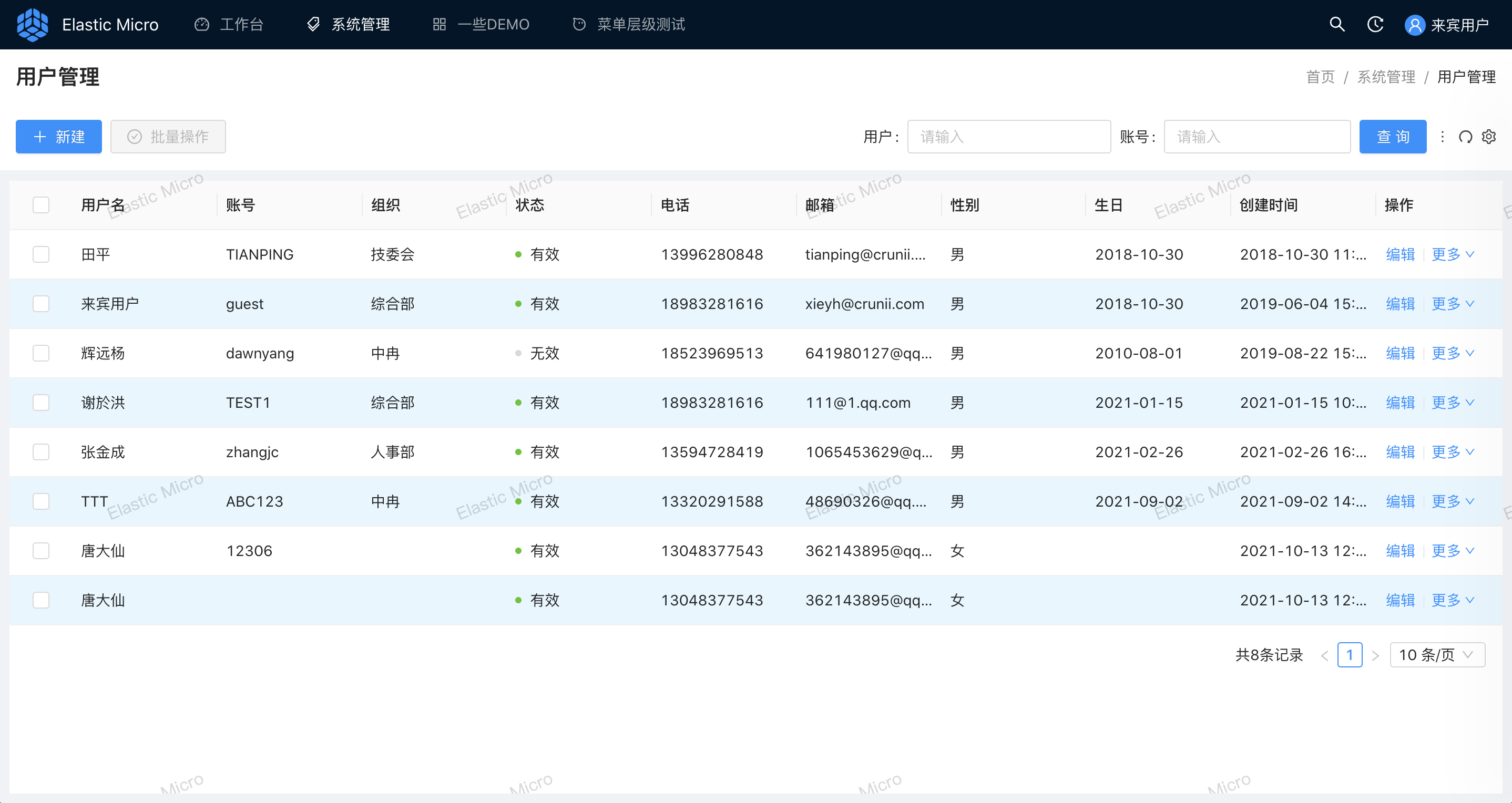Check the row checkbox for 田平
The width and height of the screenshot is (1512, 803).
click(41, 254)
